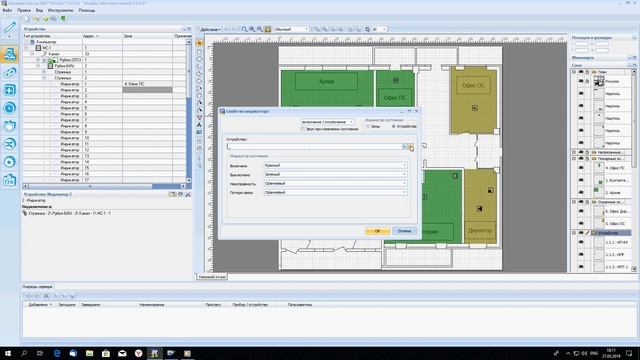Collapse the 'Устройства' layer group
The width and height of the screenshot is (640, 360).
(x=574, y=233)
